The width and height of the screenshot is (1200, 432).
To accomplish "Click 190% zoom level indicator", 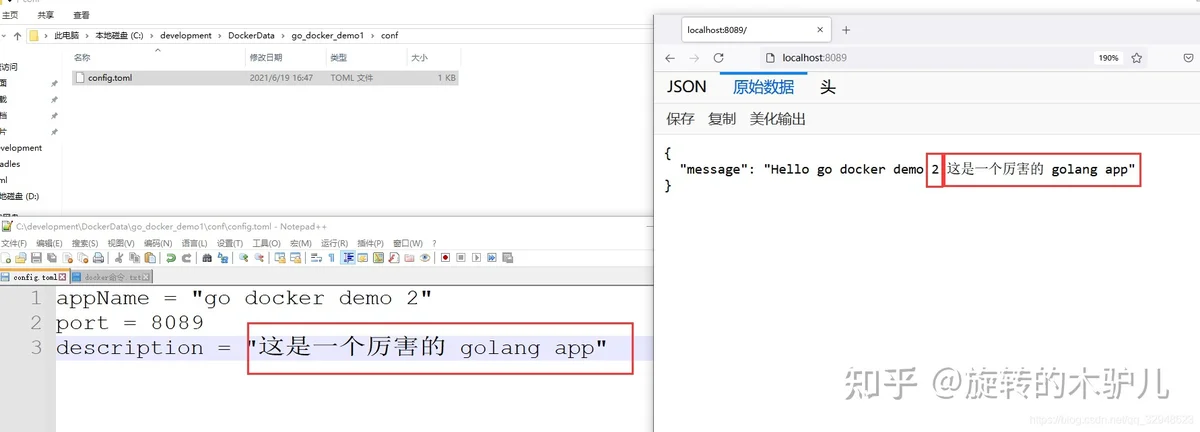I will click(x=1108, y=58).
